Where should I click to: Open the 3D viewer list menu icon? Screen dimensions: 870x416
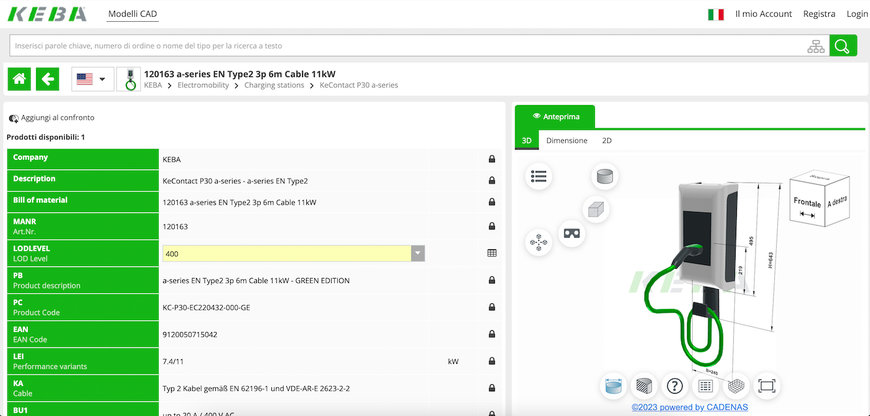coord(538,177)
